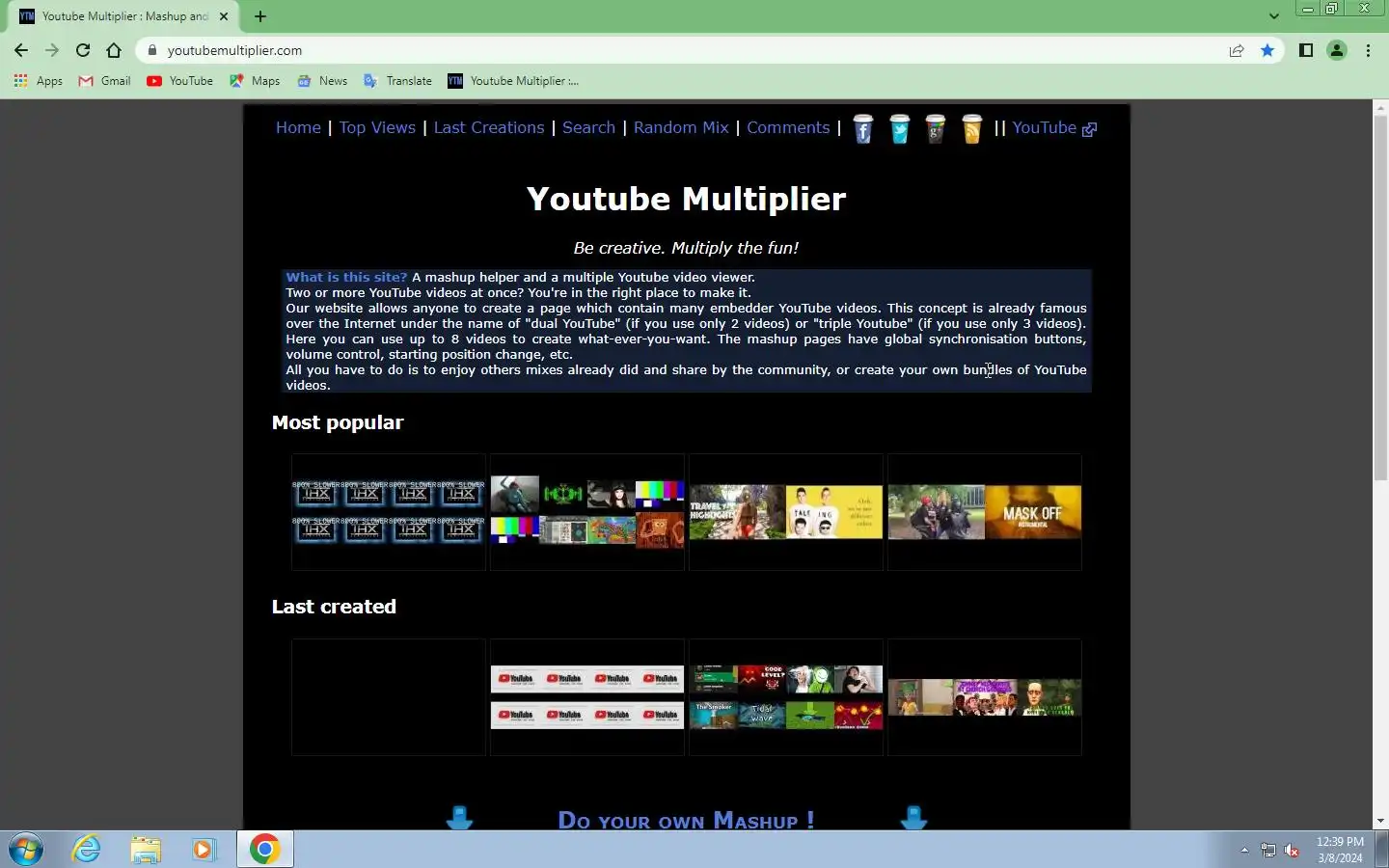Open the Travel Highlights mashup thumbnail
The width and height of the screenshot is (1389, 868).
(786, 512)
